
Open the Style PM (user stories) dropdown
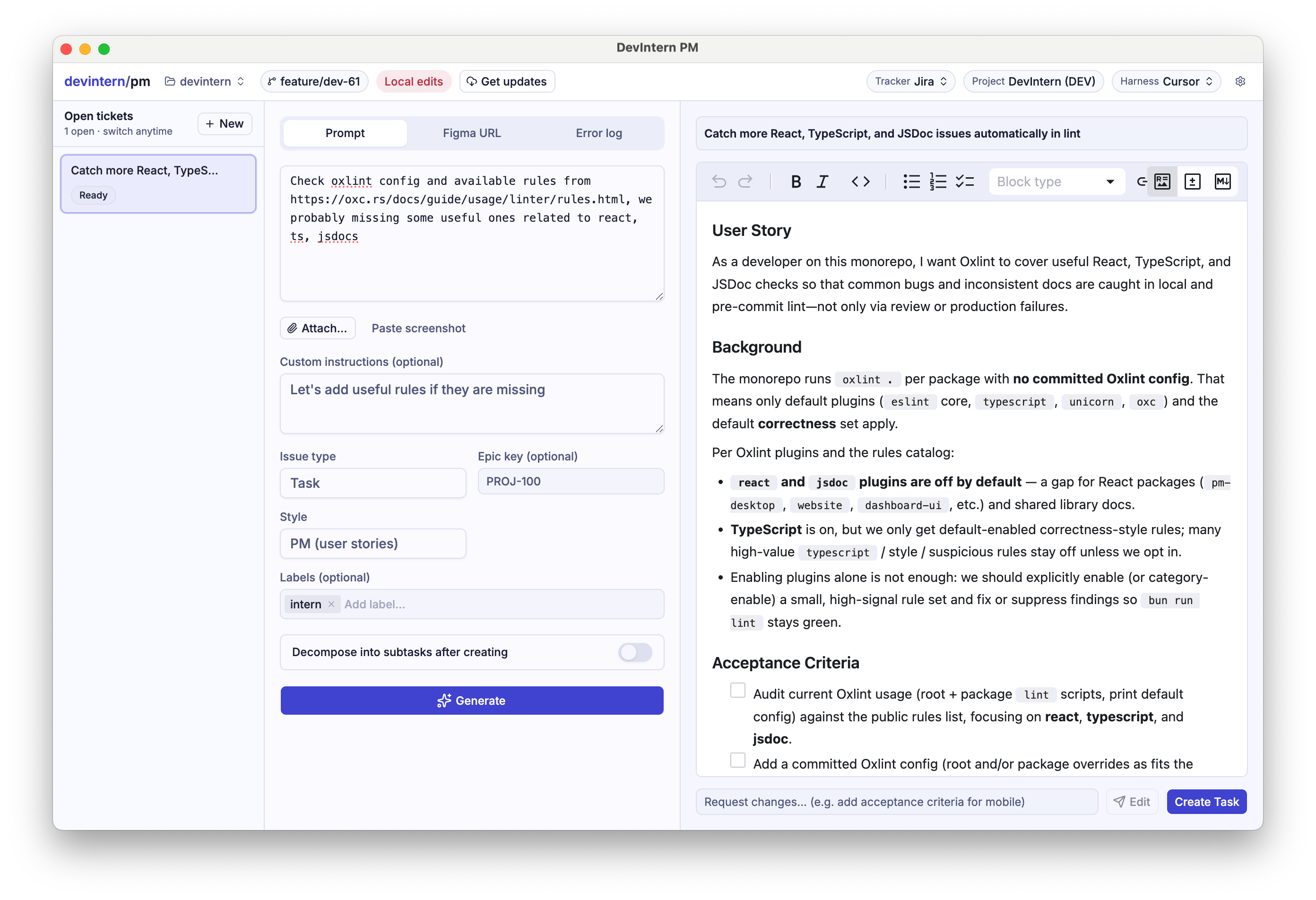click(372, 543)
